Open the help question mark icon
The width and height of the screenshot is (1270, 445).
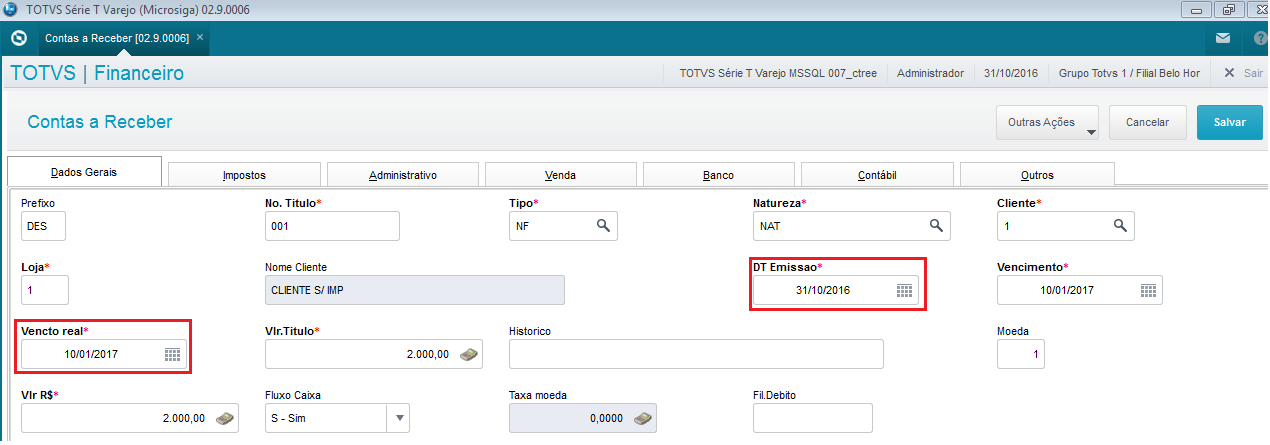(1260, 39)
